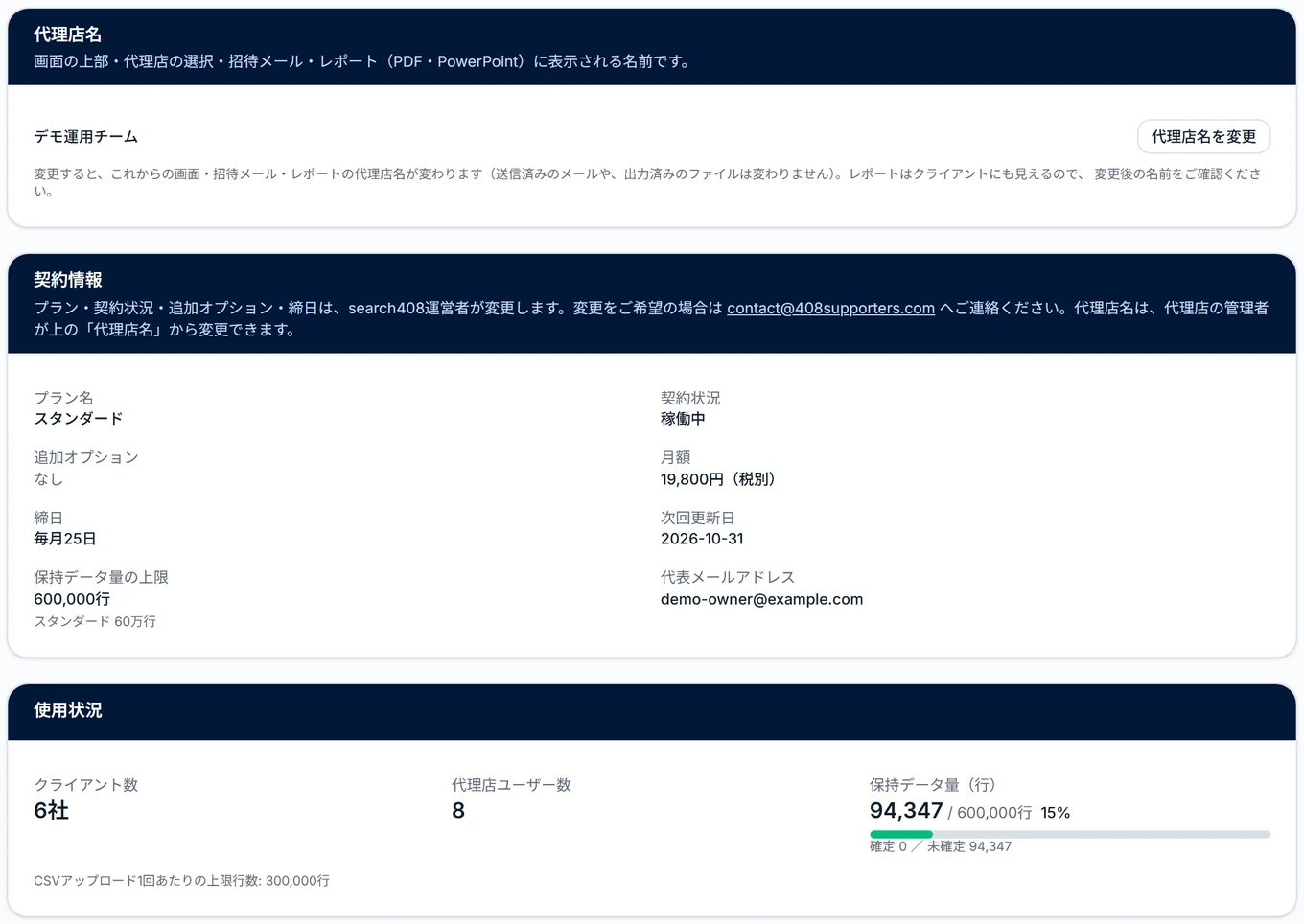
Task: Click the email demo-owner@example.com
Action: tap(761, 599)
